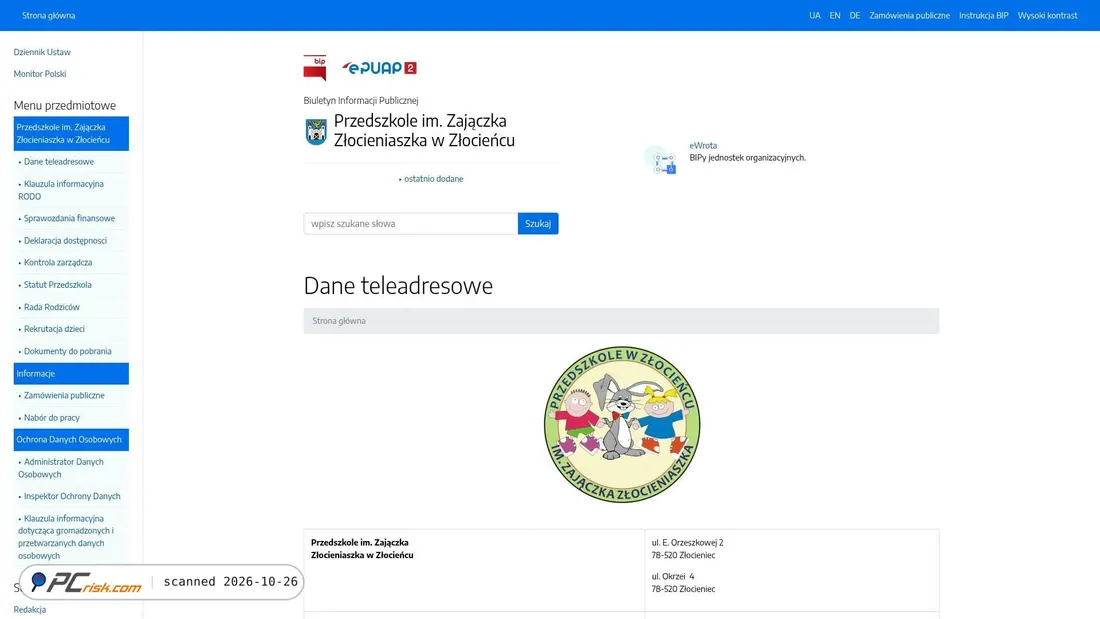This screenshot has height=619, width=1100.
Task: Open Instrukcja BIP link
Action: (x=984, y=15)
